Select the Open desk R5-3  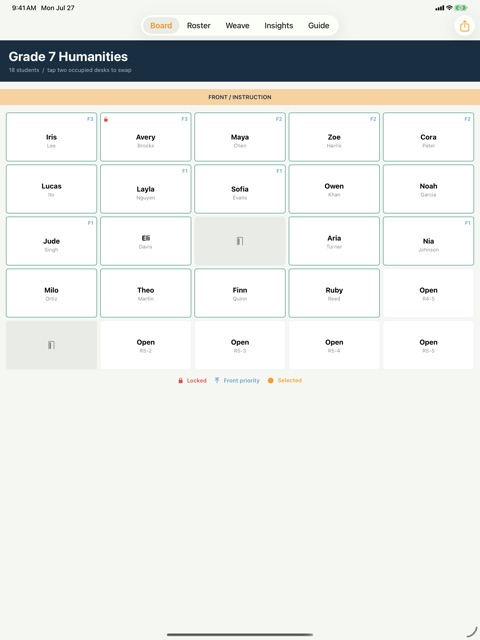[x=240, y=345]
